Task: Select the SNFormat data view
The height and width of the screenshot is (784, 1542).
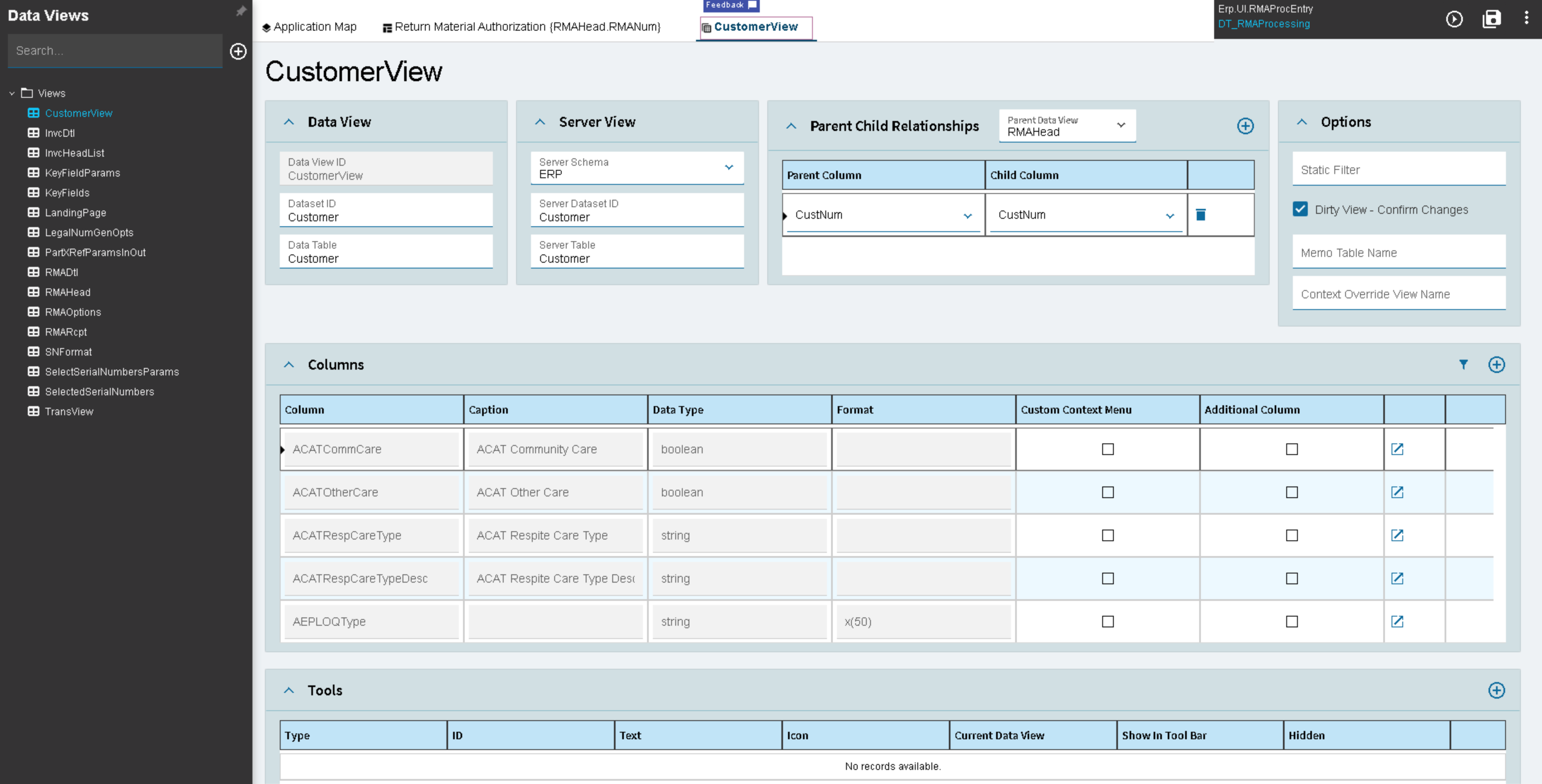Action: (x=68, y=352)
